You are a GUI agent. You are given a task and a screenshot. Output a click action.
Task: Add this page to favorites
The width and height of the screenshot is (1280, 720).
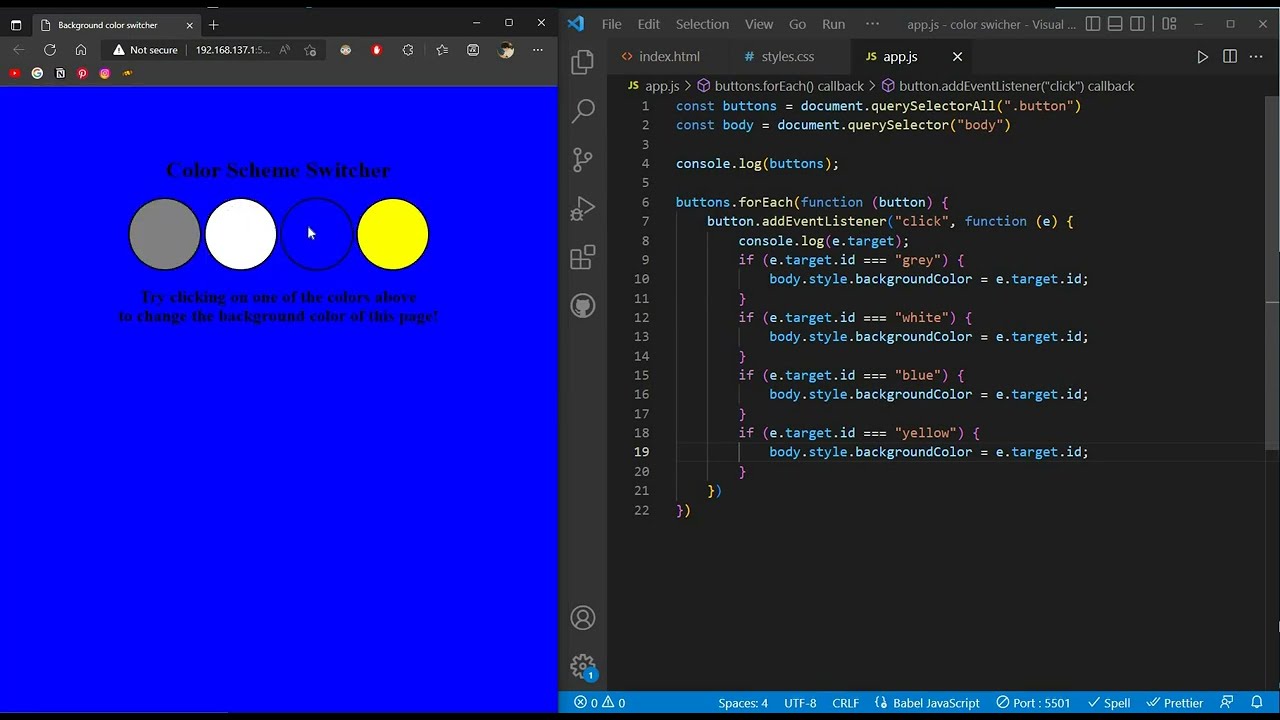310,50
